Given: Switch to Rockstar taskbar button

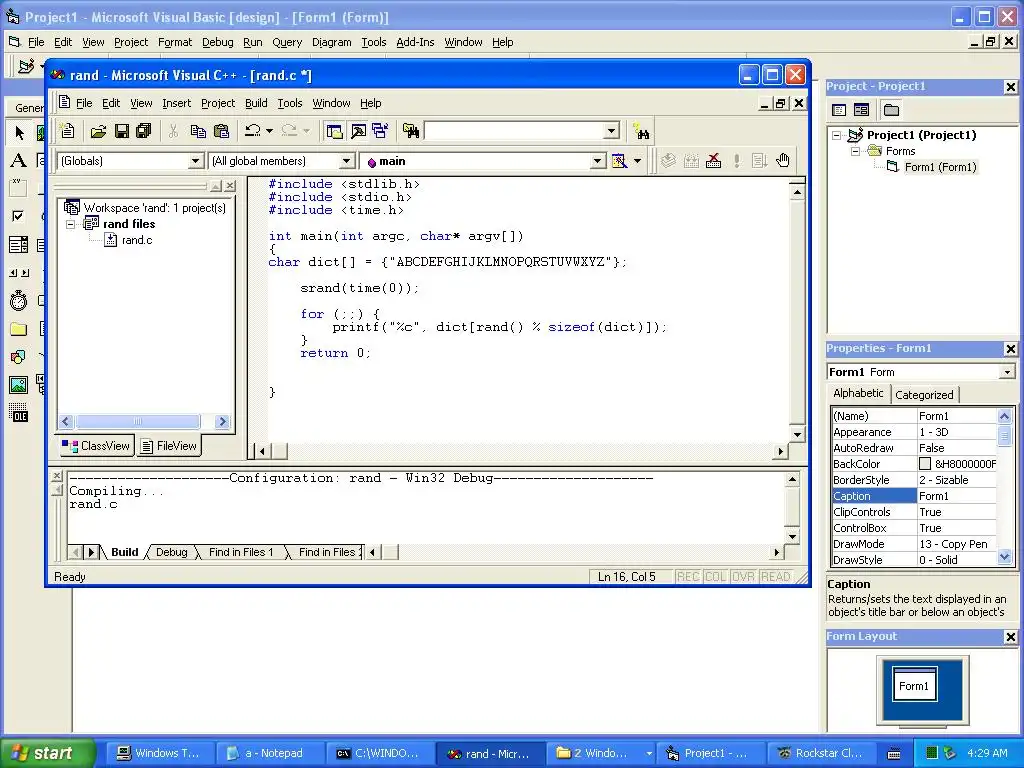Looking at the screenshot, I should pyautogui.click(x=822, y=753).
